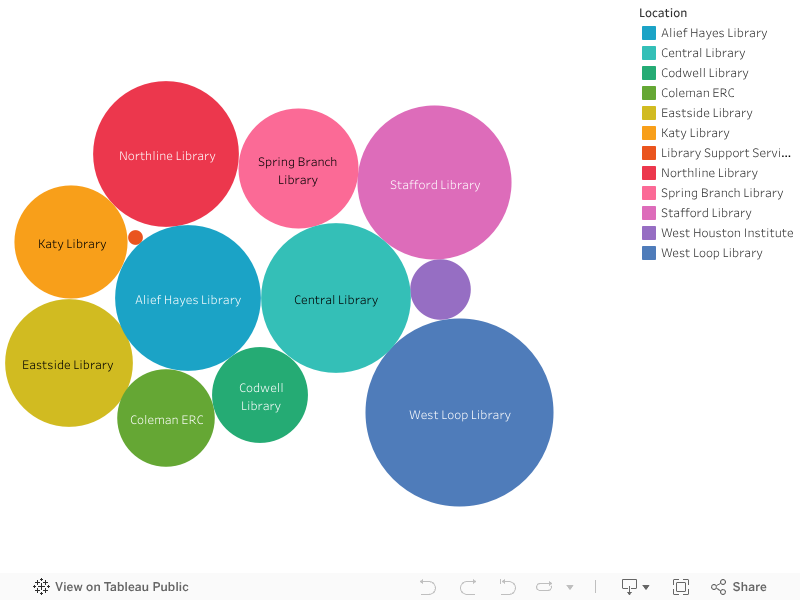Image resolution: width=800 pixels, height=600 pixels.
Task: Expand the refresh options dropdown arrow
Action: click(570, 587)
